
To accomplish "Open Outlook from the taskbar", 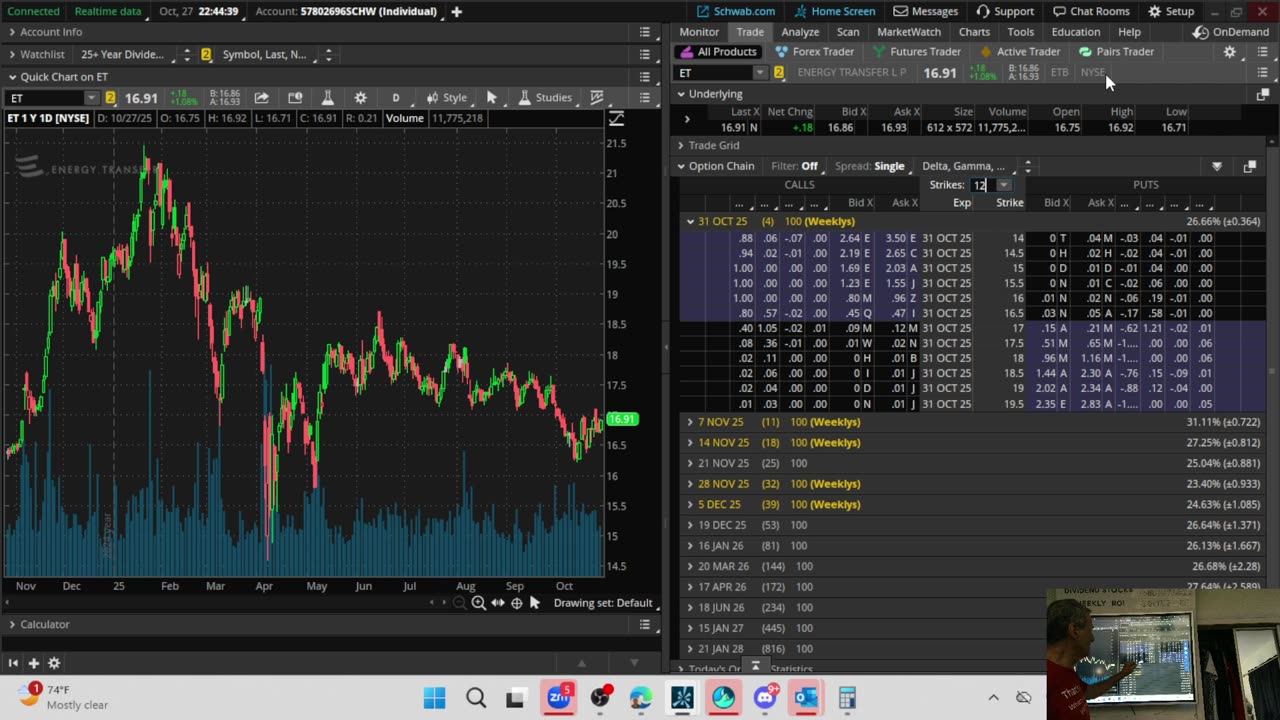I will click(806, 698).
